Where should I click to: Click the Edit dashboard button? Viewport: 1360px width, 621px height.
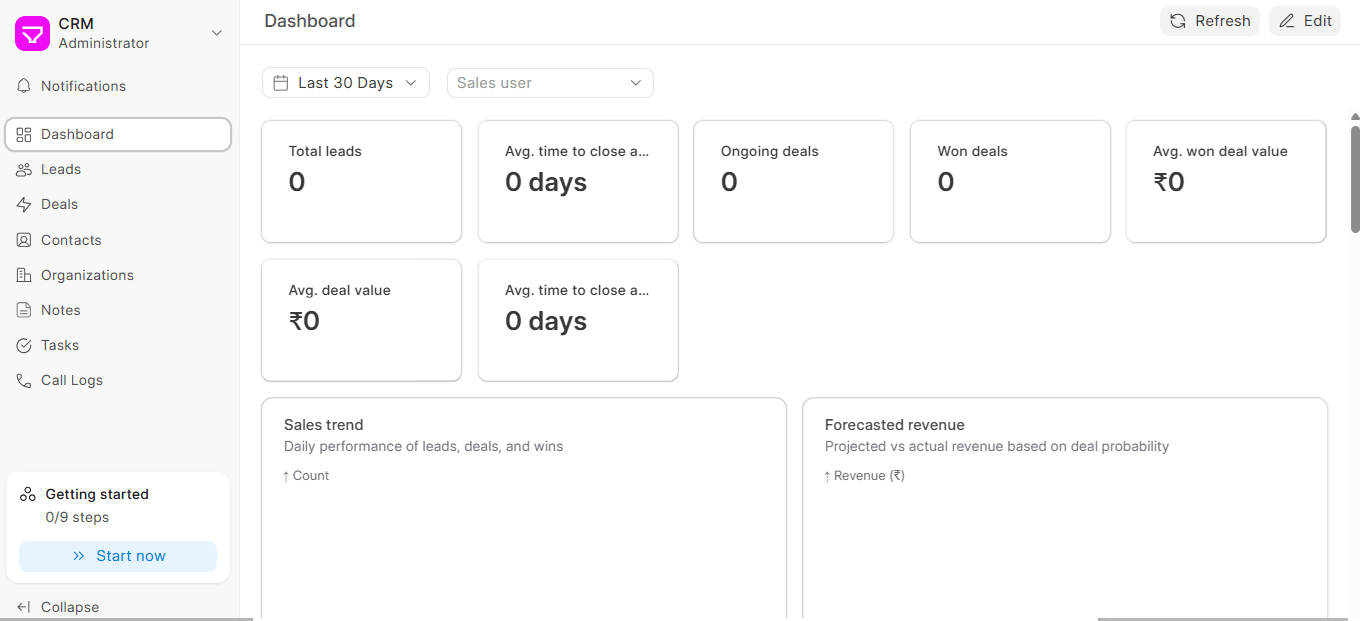pyautogui.click(x=1305, y=21)
